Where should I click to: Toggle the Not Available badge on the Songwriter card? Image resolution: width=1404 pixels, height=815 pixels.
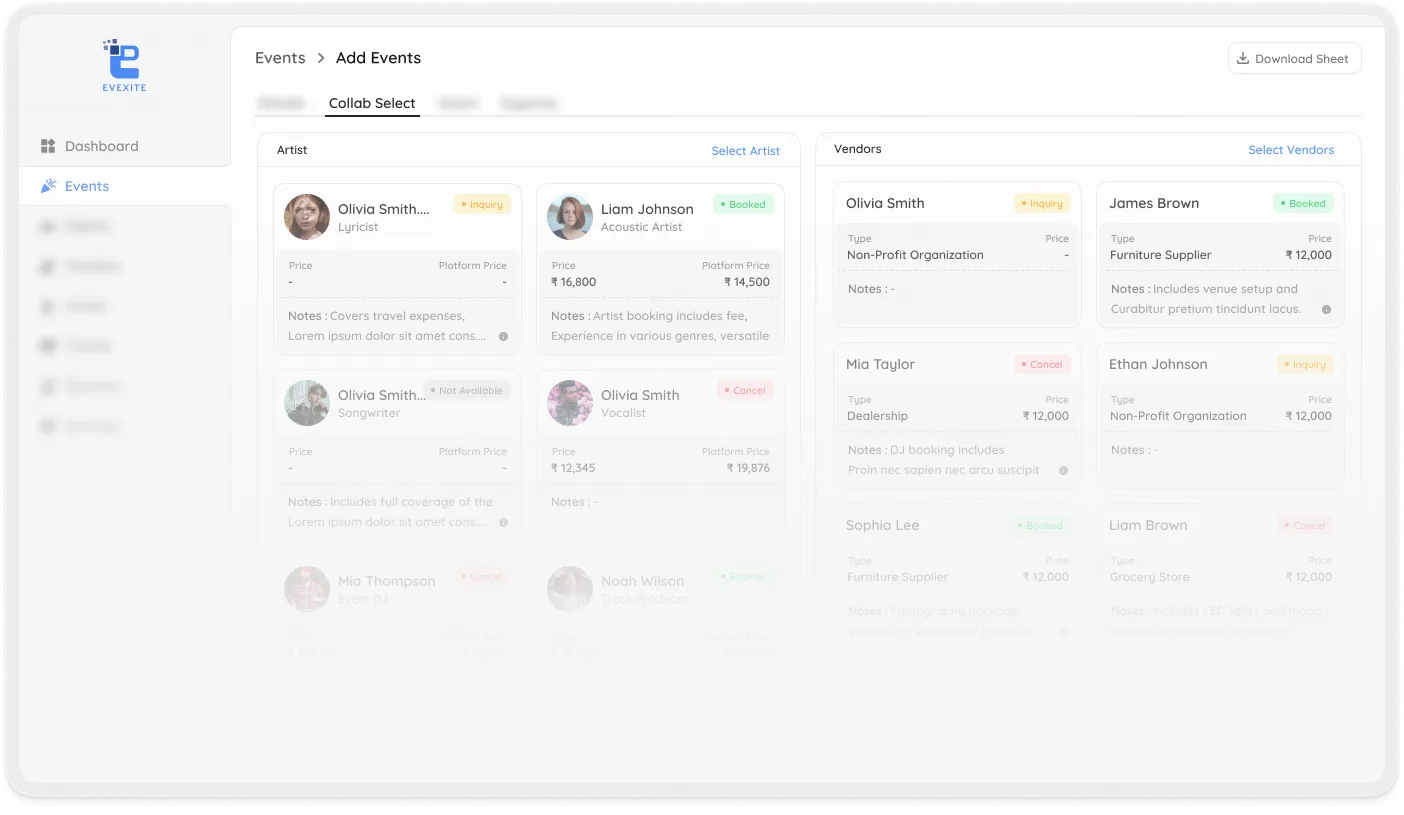[467, 390]
